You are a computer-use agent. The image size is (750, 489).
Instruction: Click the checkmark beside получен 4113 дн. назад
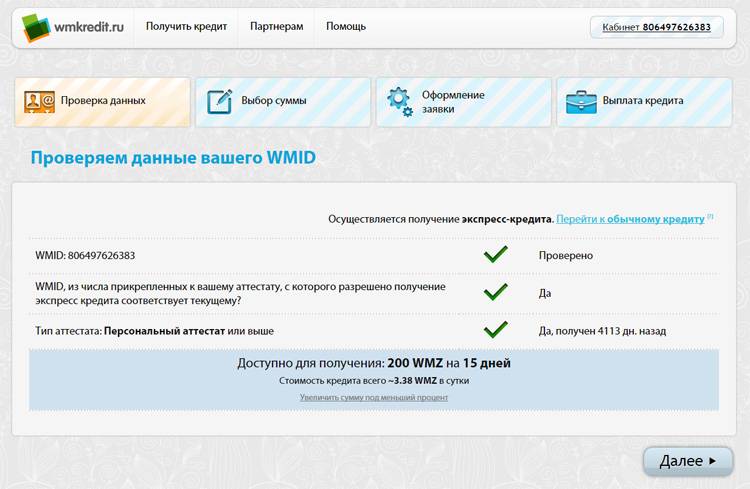pos(496,329)
